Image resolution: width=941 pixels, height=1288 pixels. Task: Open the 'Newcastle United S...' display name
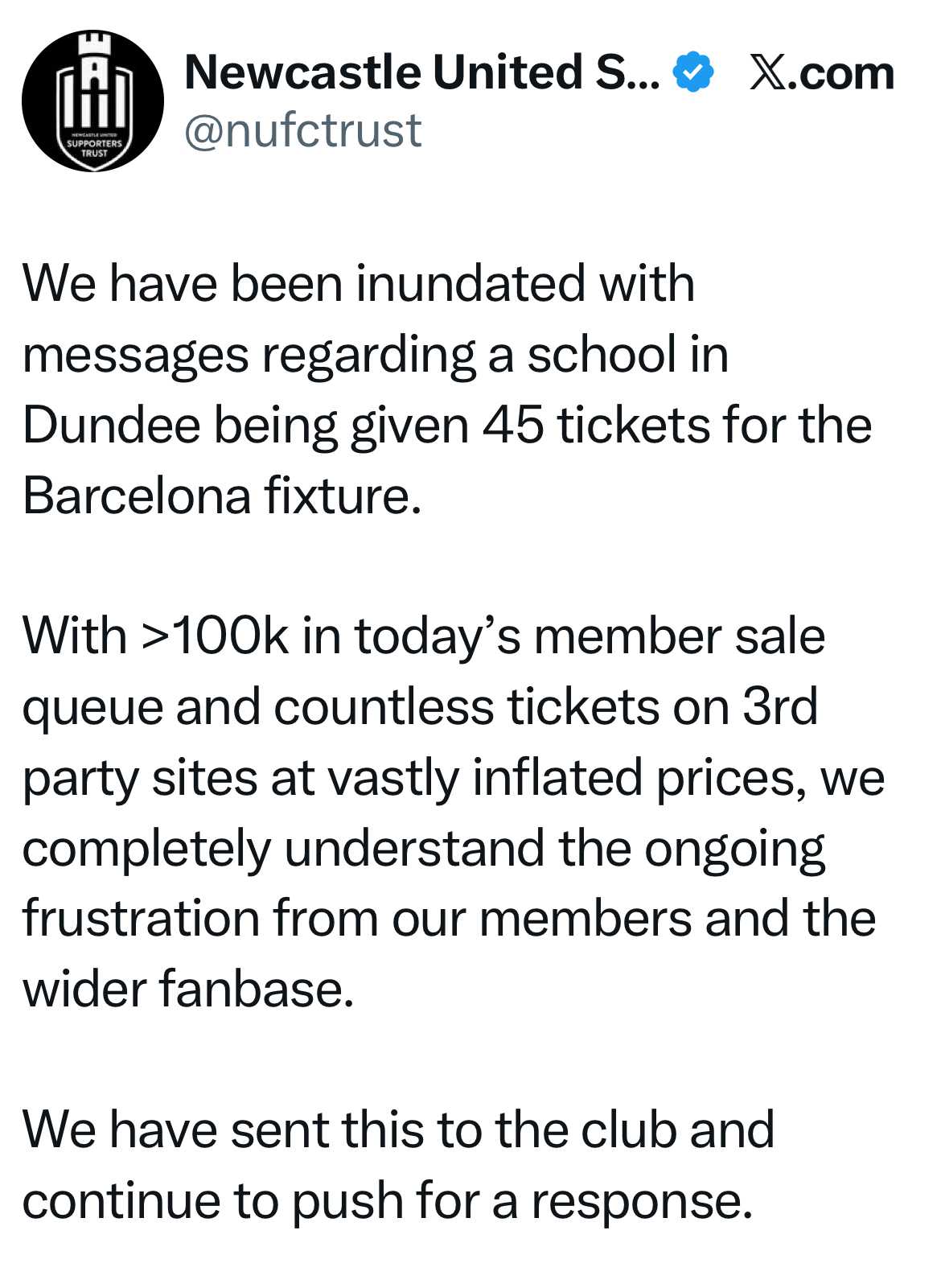click(x=421, y=72)
